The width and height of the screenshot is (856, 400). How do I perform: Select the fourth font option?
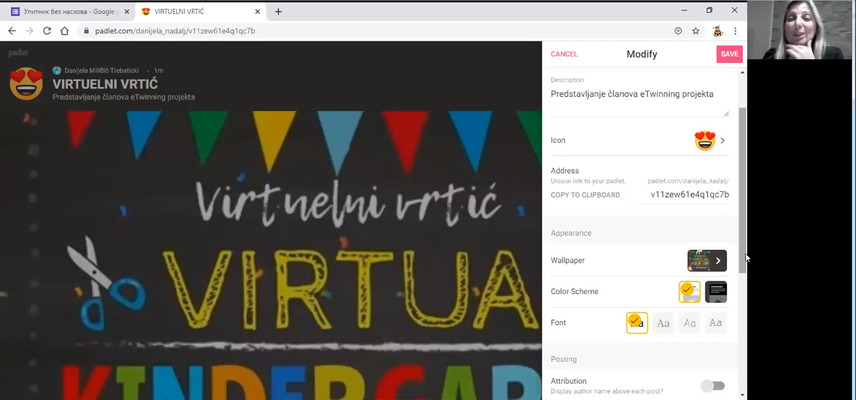pyautogui.click(x=716, y=323)
